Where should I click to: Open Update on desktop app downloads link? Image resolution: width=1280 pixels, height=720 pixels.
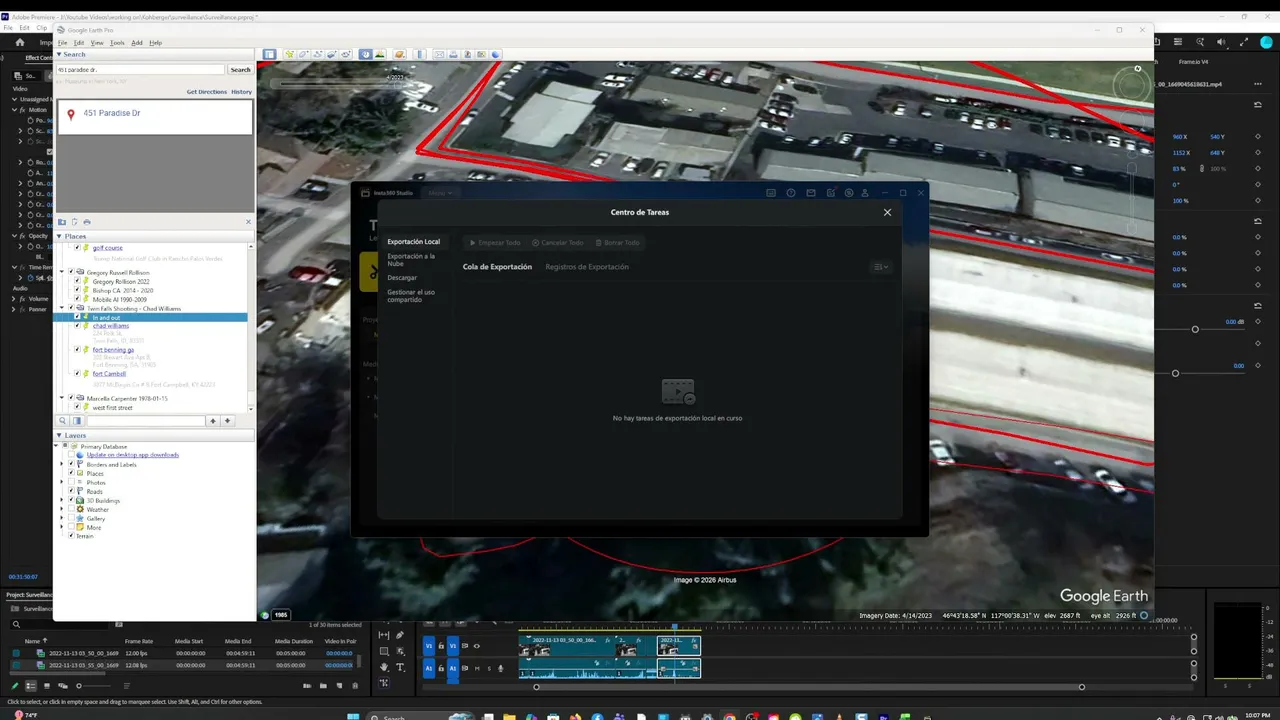click(133, 455)
